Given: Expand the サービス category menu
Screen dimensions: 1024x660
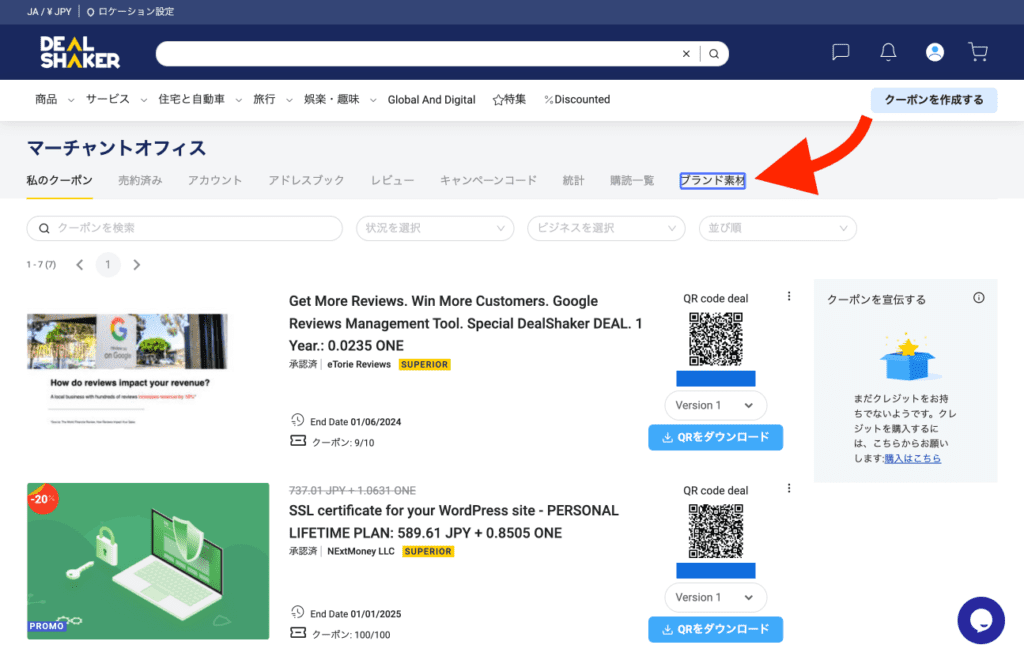Looking at the screenshot, I should (116, 99).
